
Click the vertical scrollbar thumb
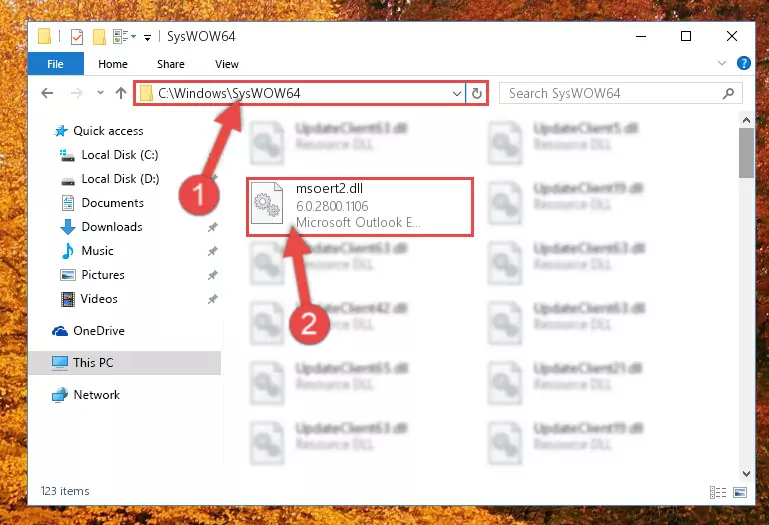746,153
